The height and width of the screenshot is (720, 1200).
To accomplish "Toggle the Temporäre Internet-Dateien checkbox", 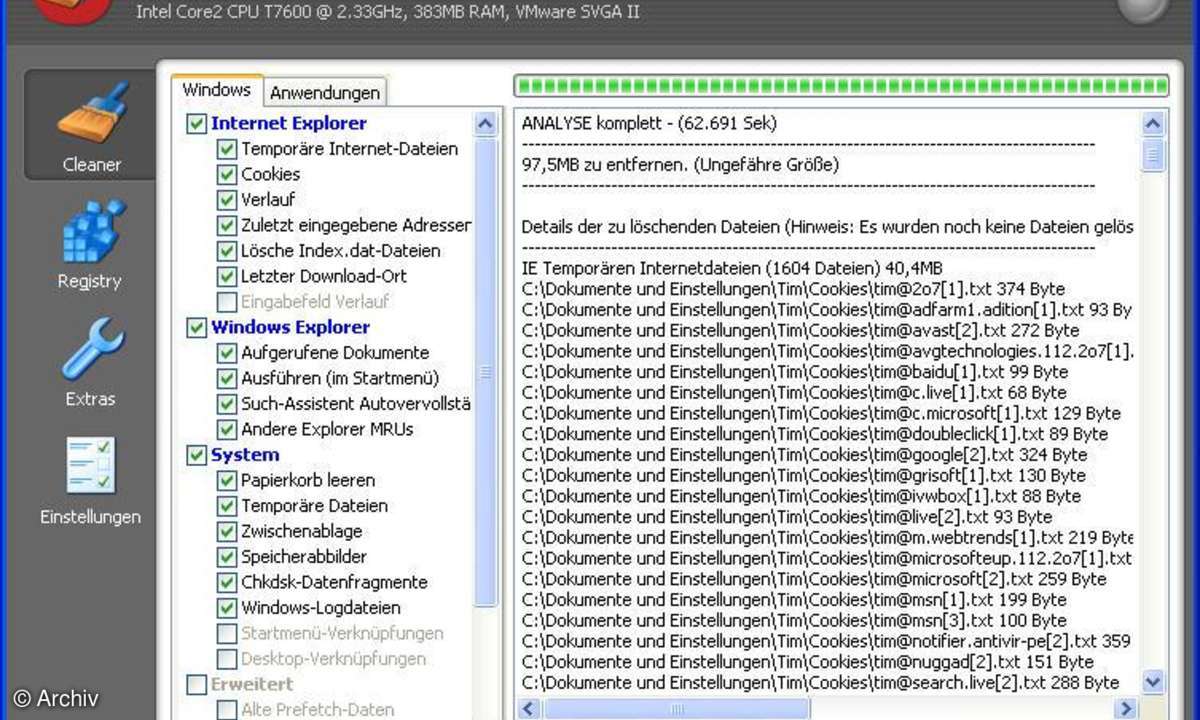I will [227, 149].
